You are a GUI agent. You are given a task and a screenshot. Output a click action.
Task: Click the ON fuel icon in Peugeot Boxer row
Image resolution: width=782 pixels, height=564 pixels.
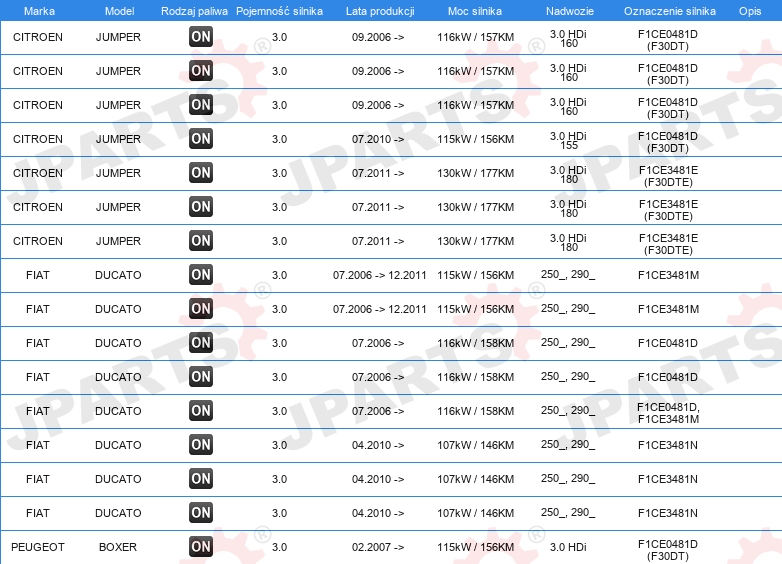[x=201, y=547]
